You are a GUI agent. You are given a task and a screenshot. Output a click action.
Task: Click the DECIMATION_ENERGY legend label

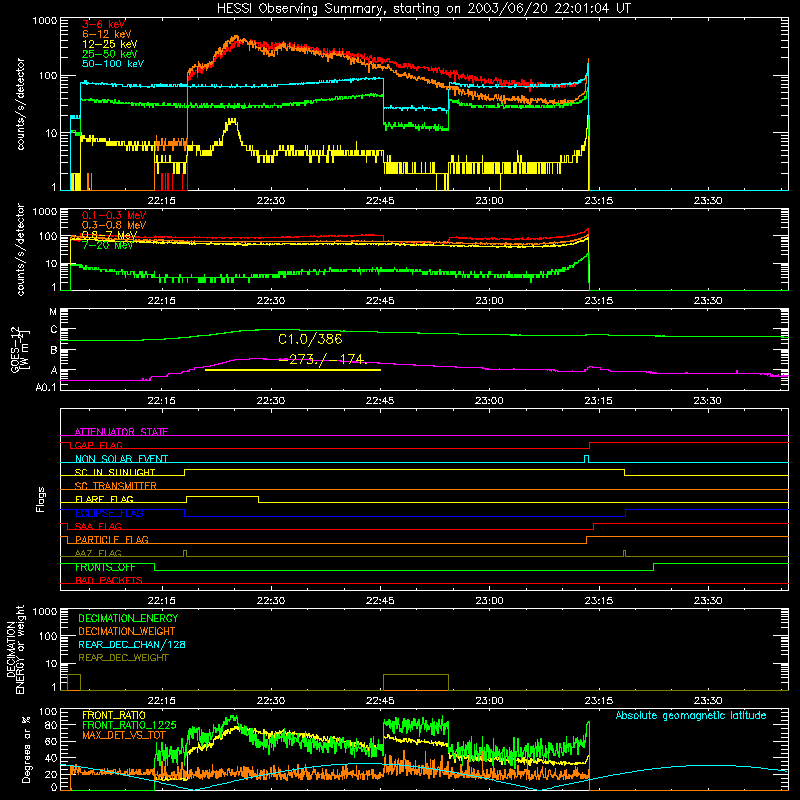(x=128, y=618)
